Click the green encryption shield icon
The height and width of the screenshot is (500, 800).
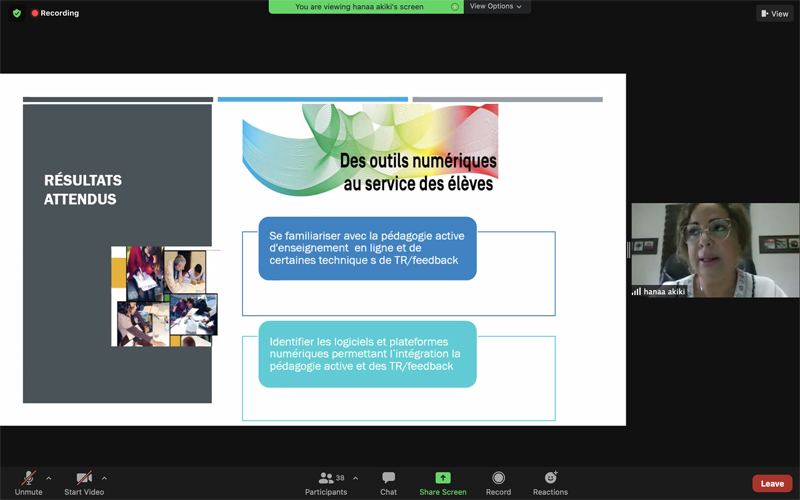pos(16,13)
